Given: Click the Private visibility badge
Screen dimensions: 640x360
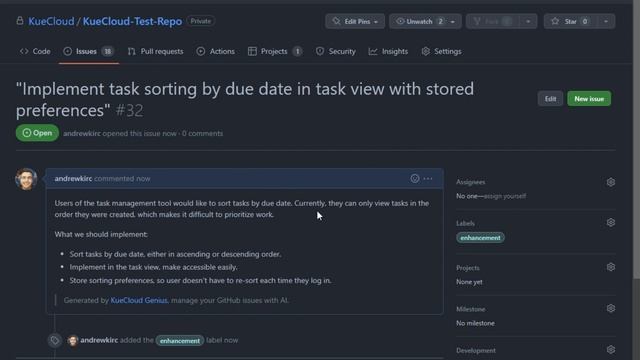Looking at the screenshot, I should [201, 21].
